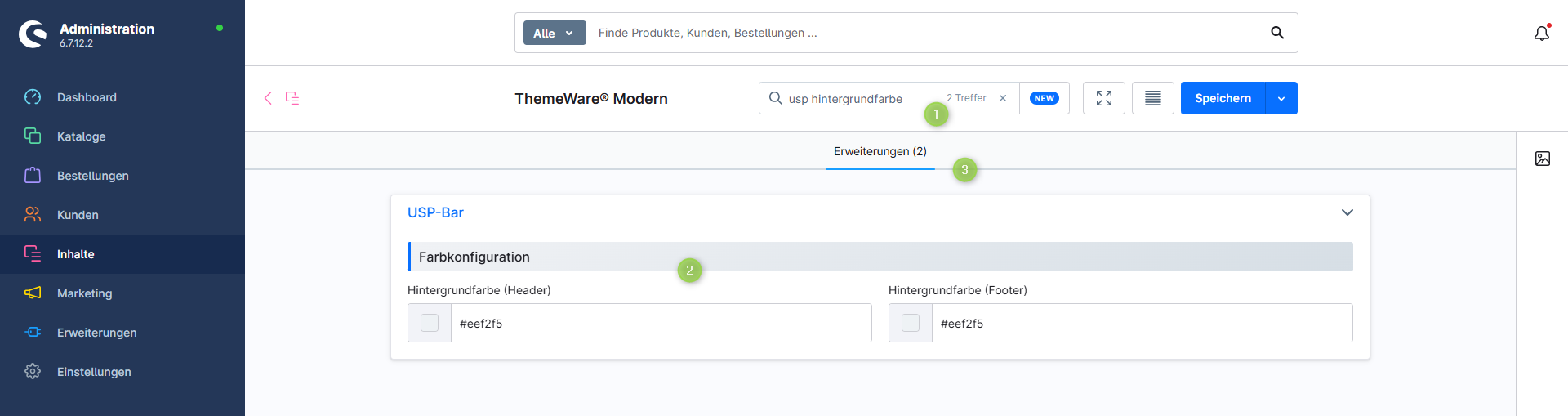Viewport: 1568px width, 416px height.
Task: Select Inhalte in the sidebar
Action: (122, 254)
